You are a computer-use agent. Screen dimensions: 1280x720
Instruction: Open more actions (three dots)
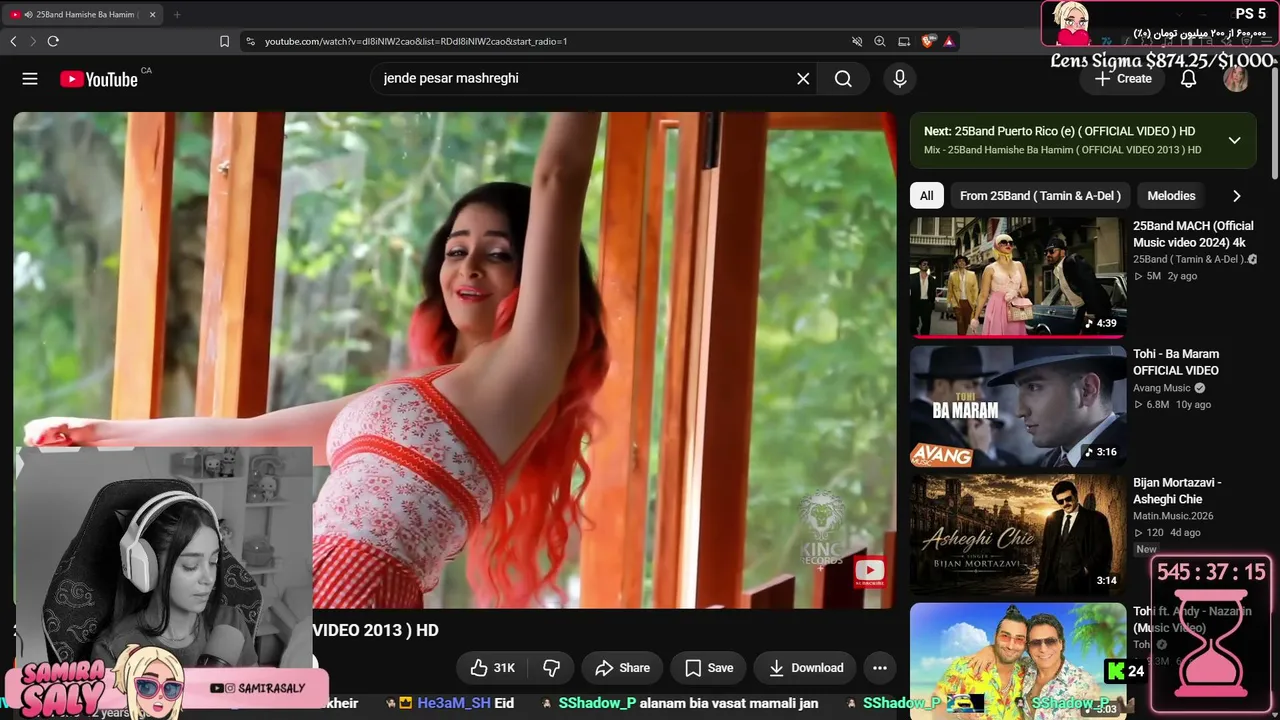pyautogui.click(x=880, y=668)
